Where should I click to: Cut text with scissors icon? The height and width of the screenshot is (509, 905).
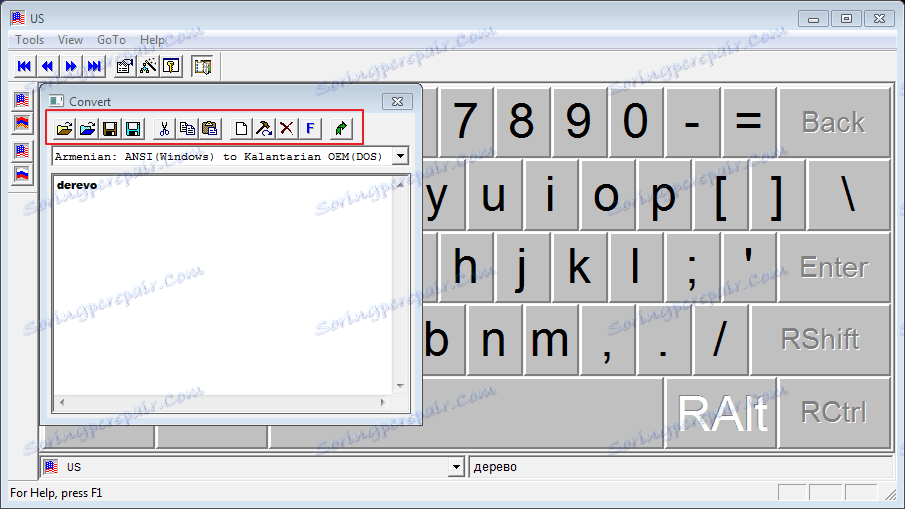click(x=164, y=128)
